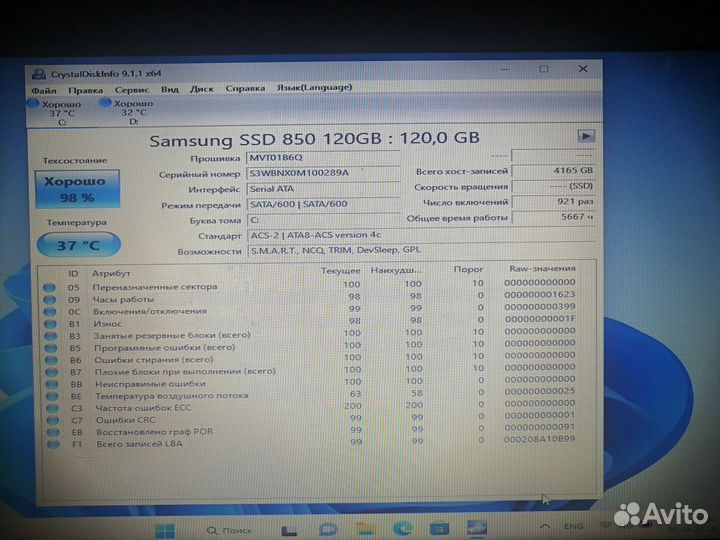Click the power-on count value 921 раз
The height and width of the screenshot is (540, 720).
(554, 201)
